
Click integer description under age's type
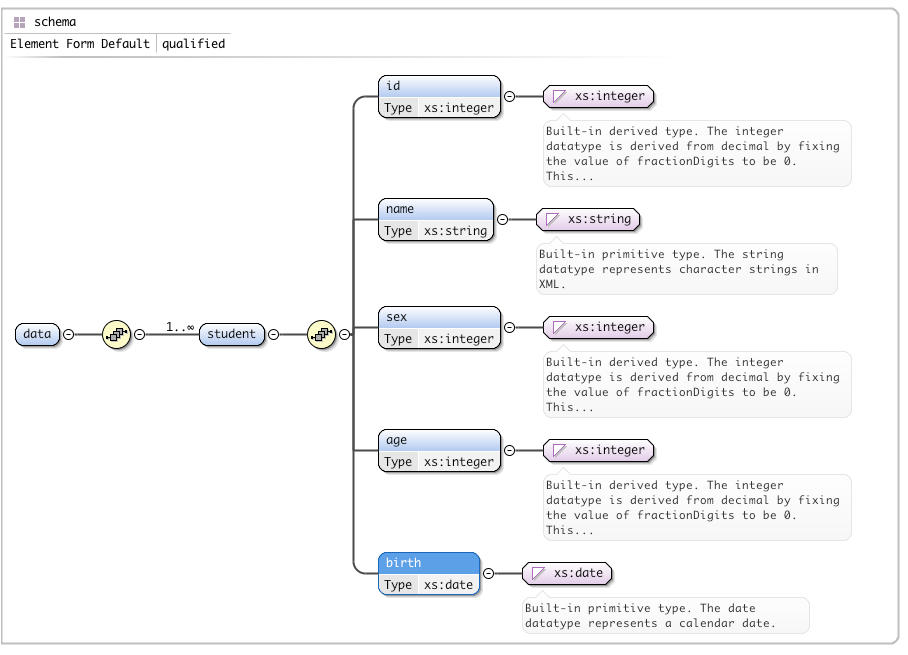(693, 507)
